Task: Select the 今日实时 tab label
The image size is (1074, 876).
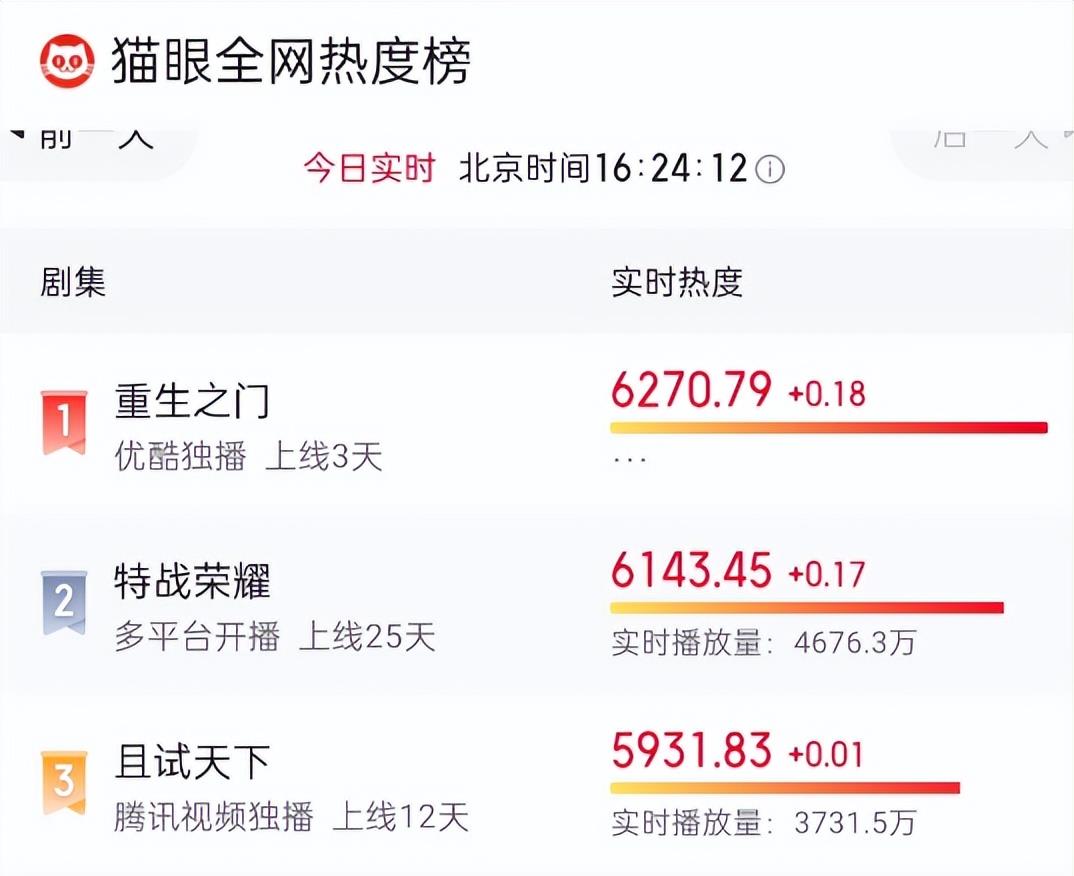Action: pyautogui.click(x=369, y=168)
